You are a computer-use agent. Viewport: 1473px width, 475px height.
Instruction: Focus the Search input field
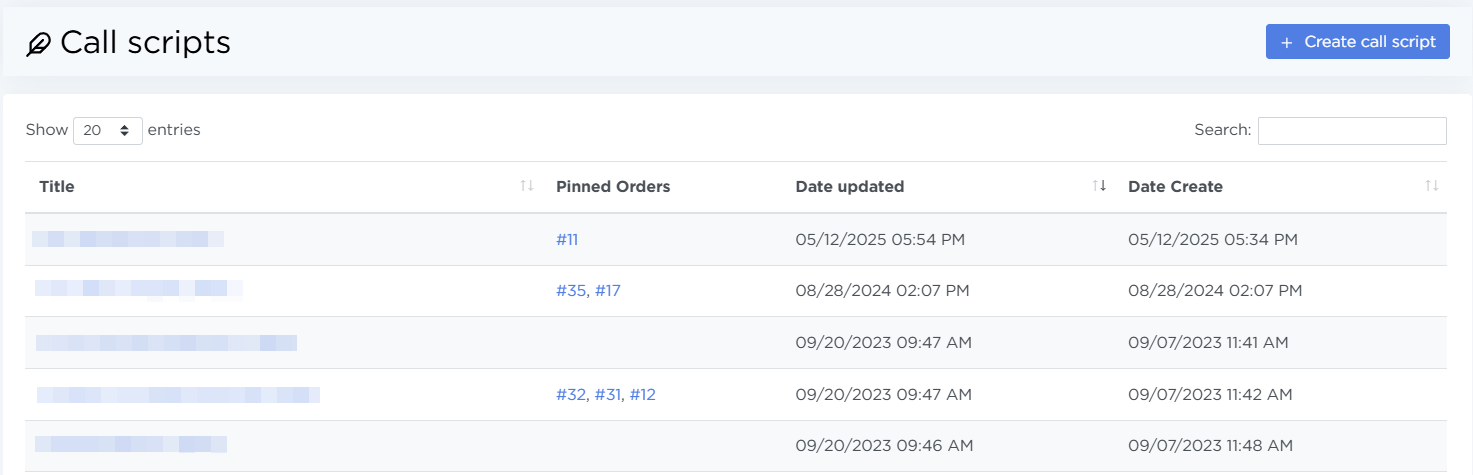(1351, 131)
